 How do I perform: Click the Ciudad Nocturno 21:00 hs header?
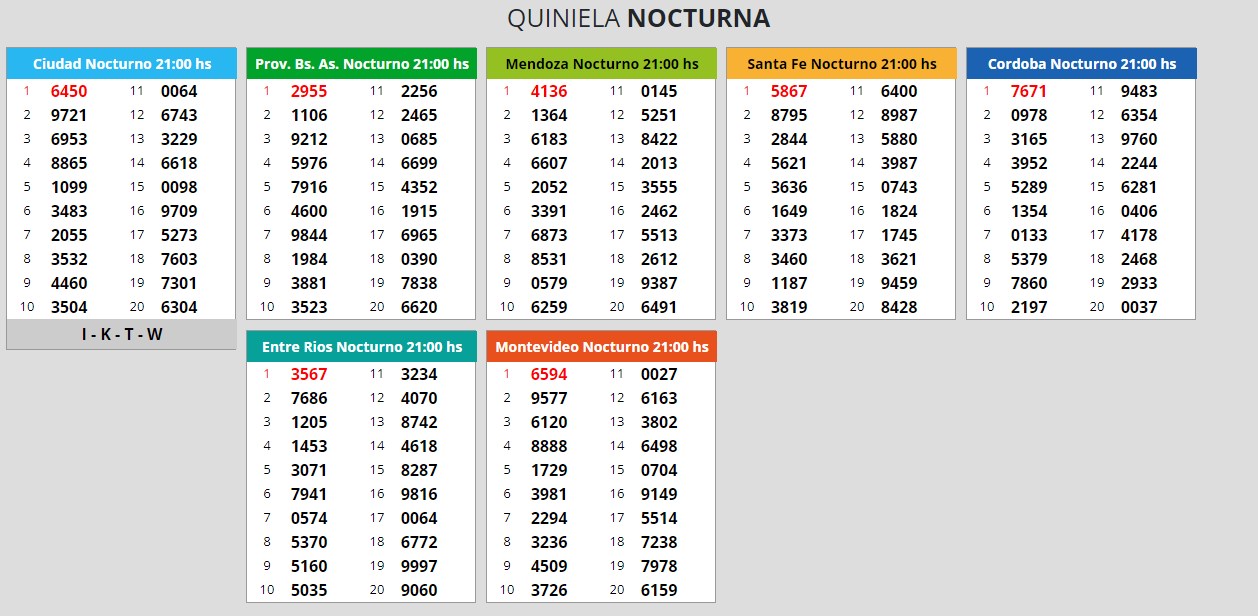click(x=122, y=63)
